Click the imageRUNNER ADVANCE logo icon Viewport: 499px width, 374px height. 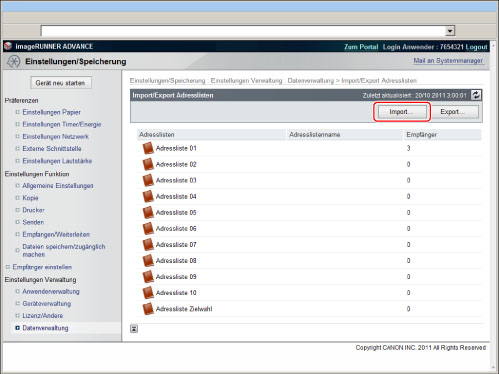pyautogui.click(x=8, y=46)
